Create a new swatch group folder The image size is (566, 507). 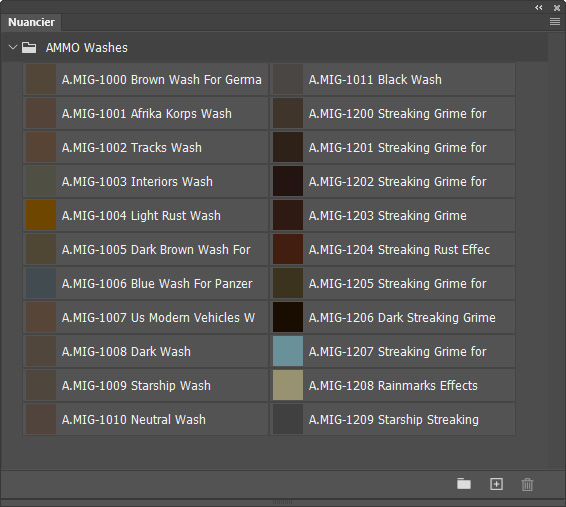coord(464,484)
